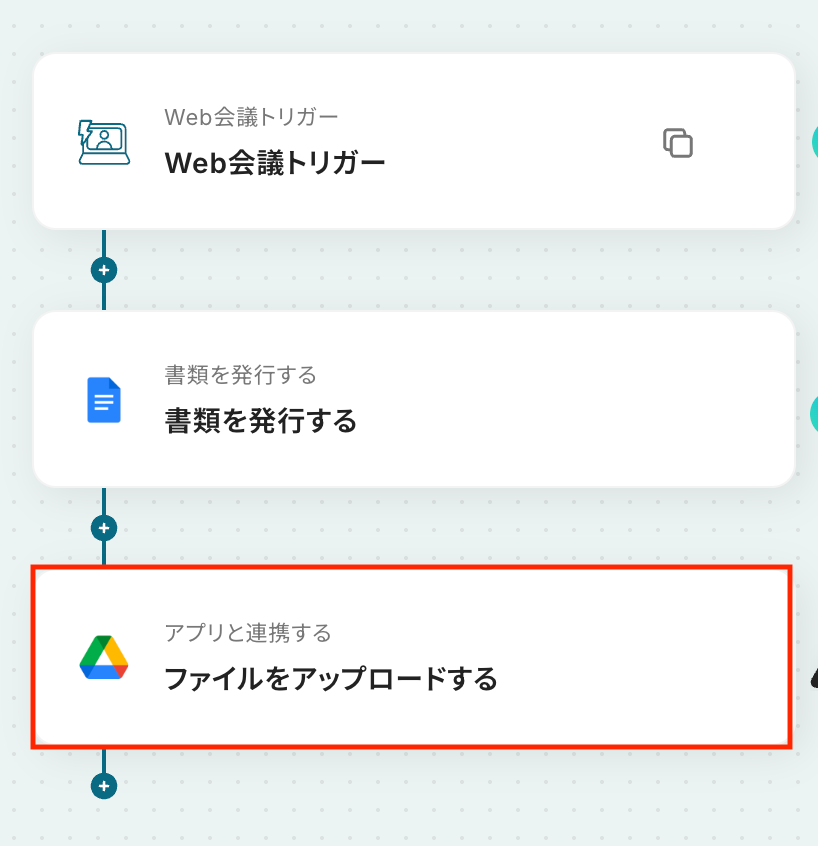Add step below Web会議トリガー with plus
Image resolution: width=818 pixels, height=846 pixels.
(104, 270)
